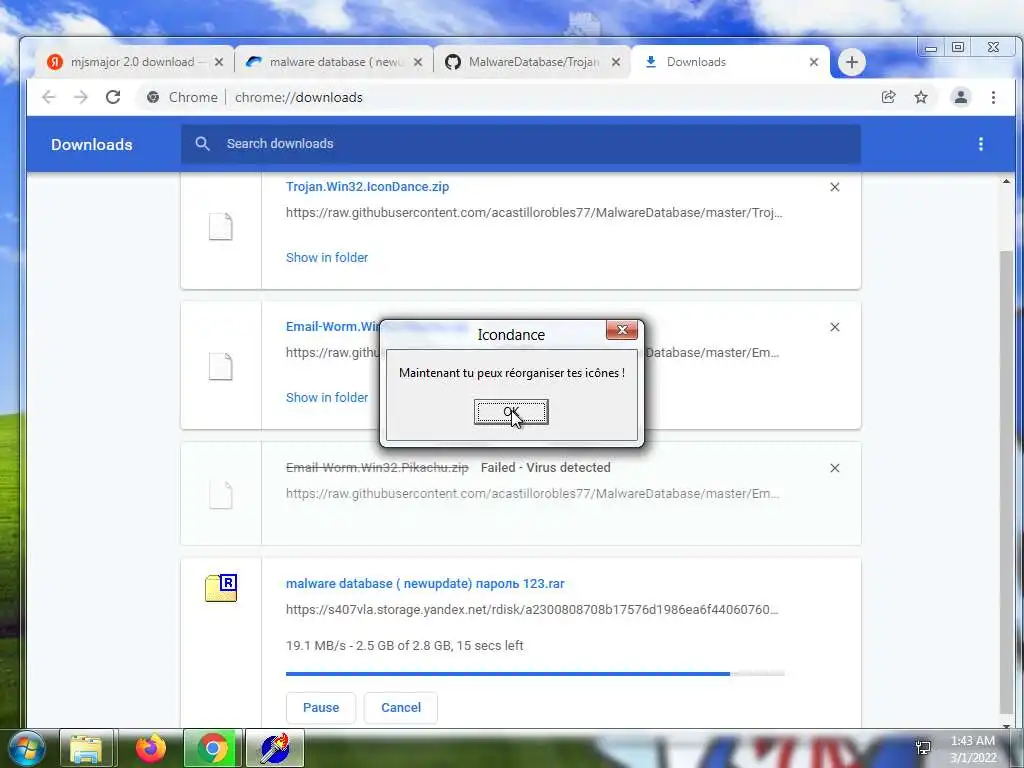Pause the rar download

pyautogui.click(x=321, y=708)
